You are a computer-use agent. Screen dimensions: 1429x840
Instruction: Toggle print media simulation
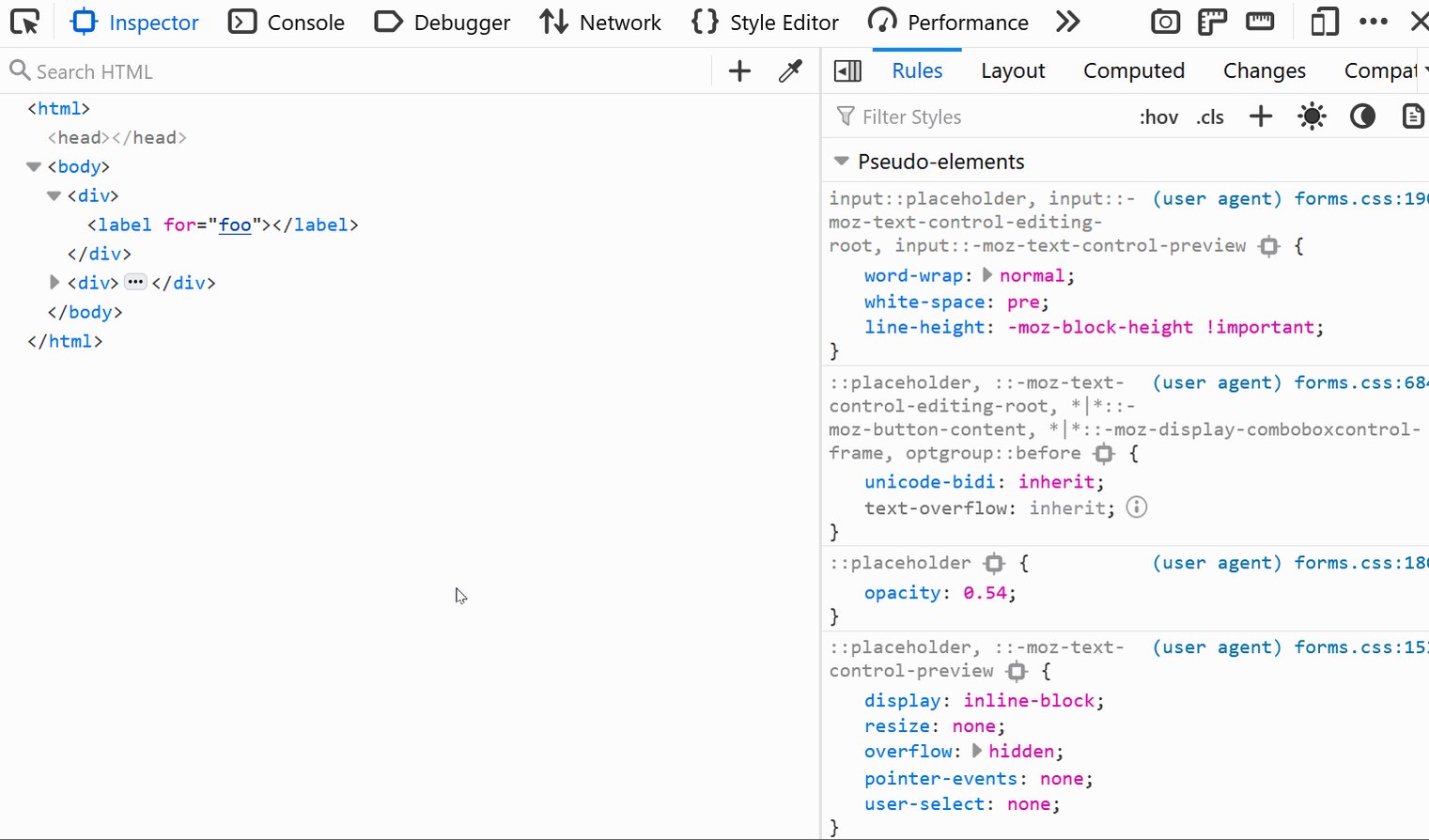coord(1412,117)
